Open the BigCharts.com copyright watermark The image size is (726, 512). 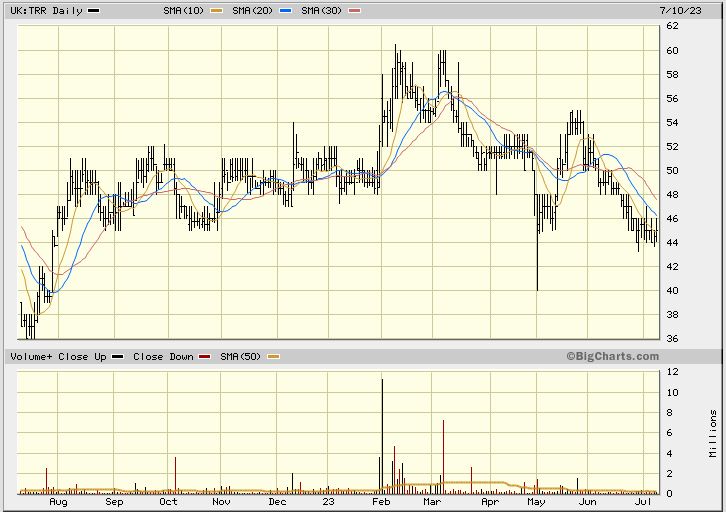coord(612,356)
